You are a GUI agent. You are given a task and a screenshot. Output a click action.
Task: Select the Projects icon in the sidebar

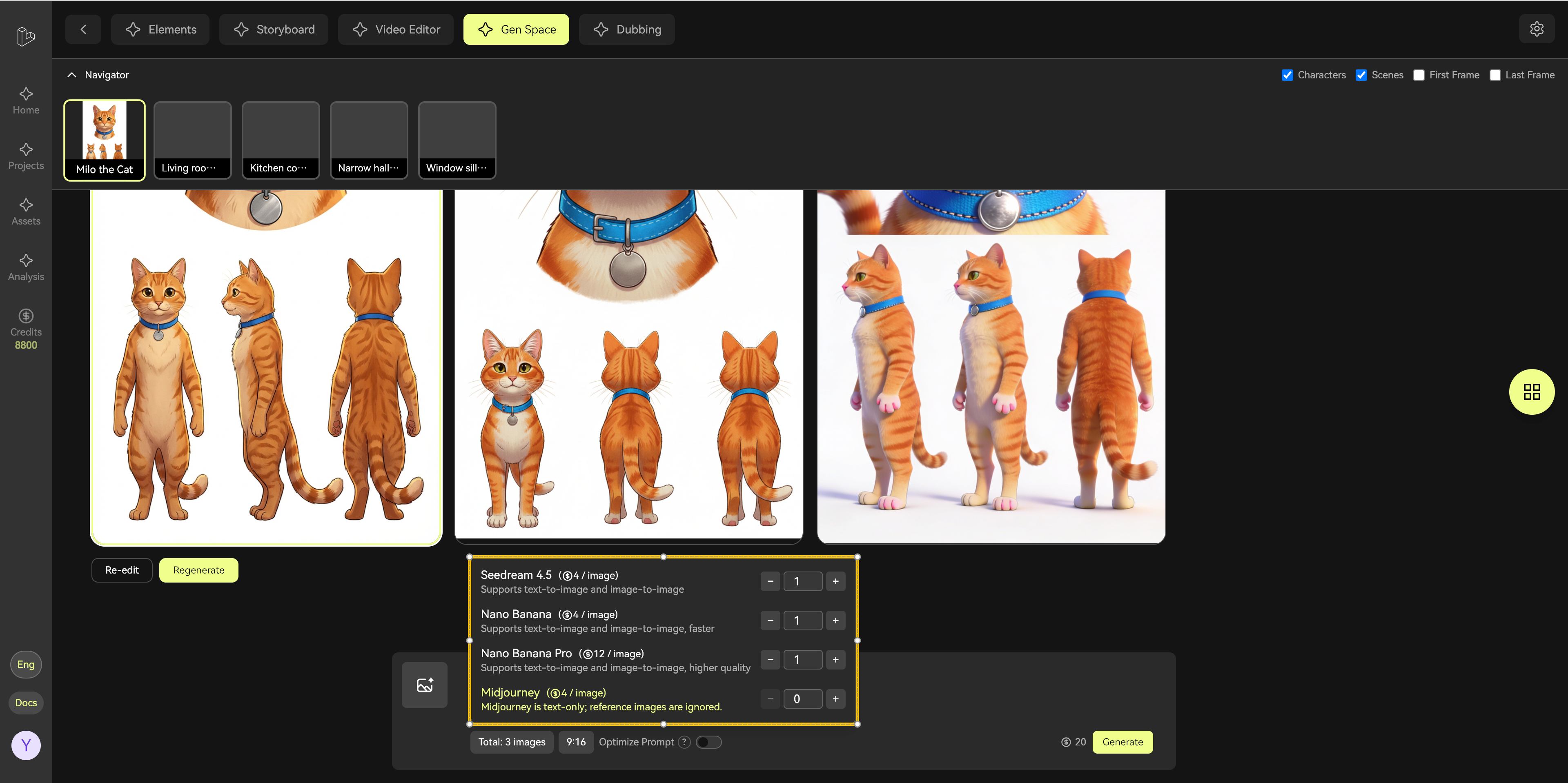point(26,156)
